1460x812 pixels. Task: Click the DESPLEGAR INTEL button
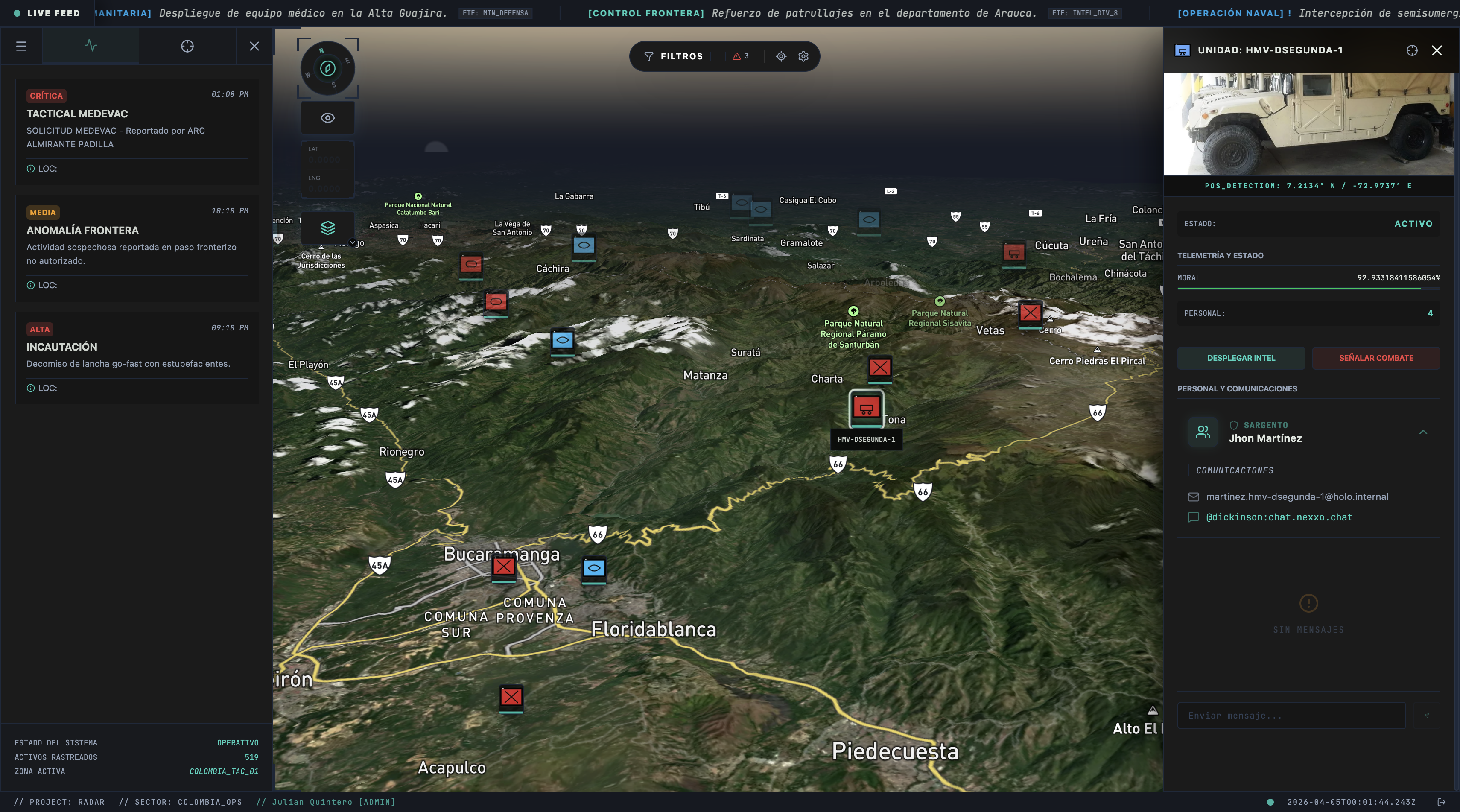[x=1241, y=358]
